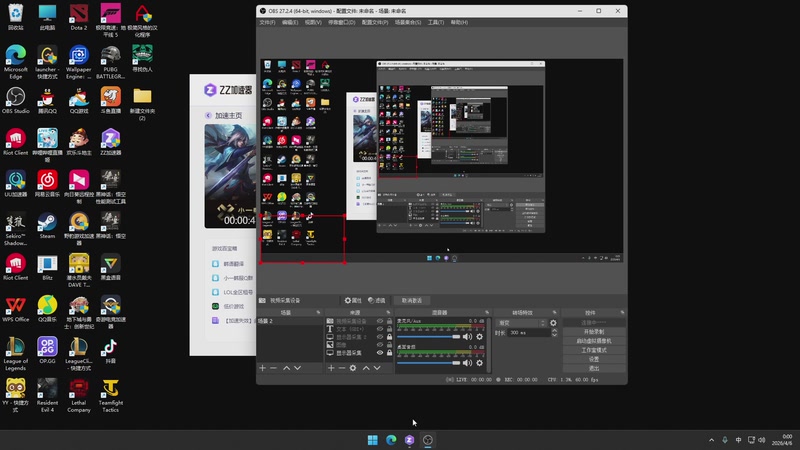The height and width of the screenshot is (450, 800).
Task: Open Lethal Company desktop shortcut
Action: (79, 395)
